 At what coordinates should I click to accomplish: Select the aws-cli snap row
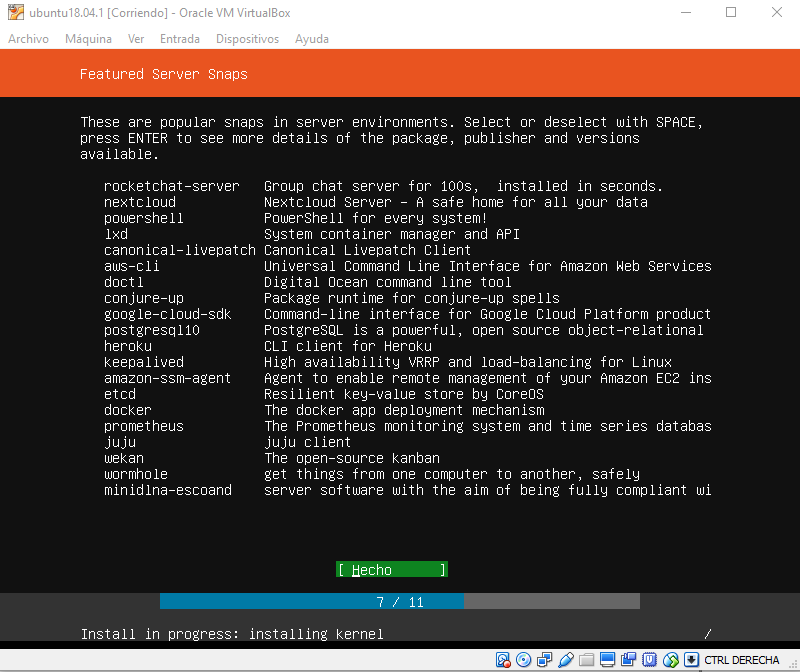point(408,266)
